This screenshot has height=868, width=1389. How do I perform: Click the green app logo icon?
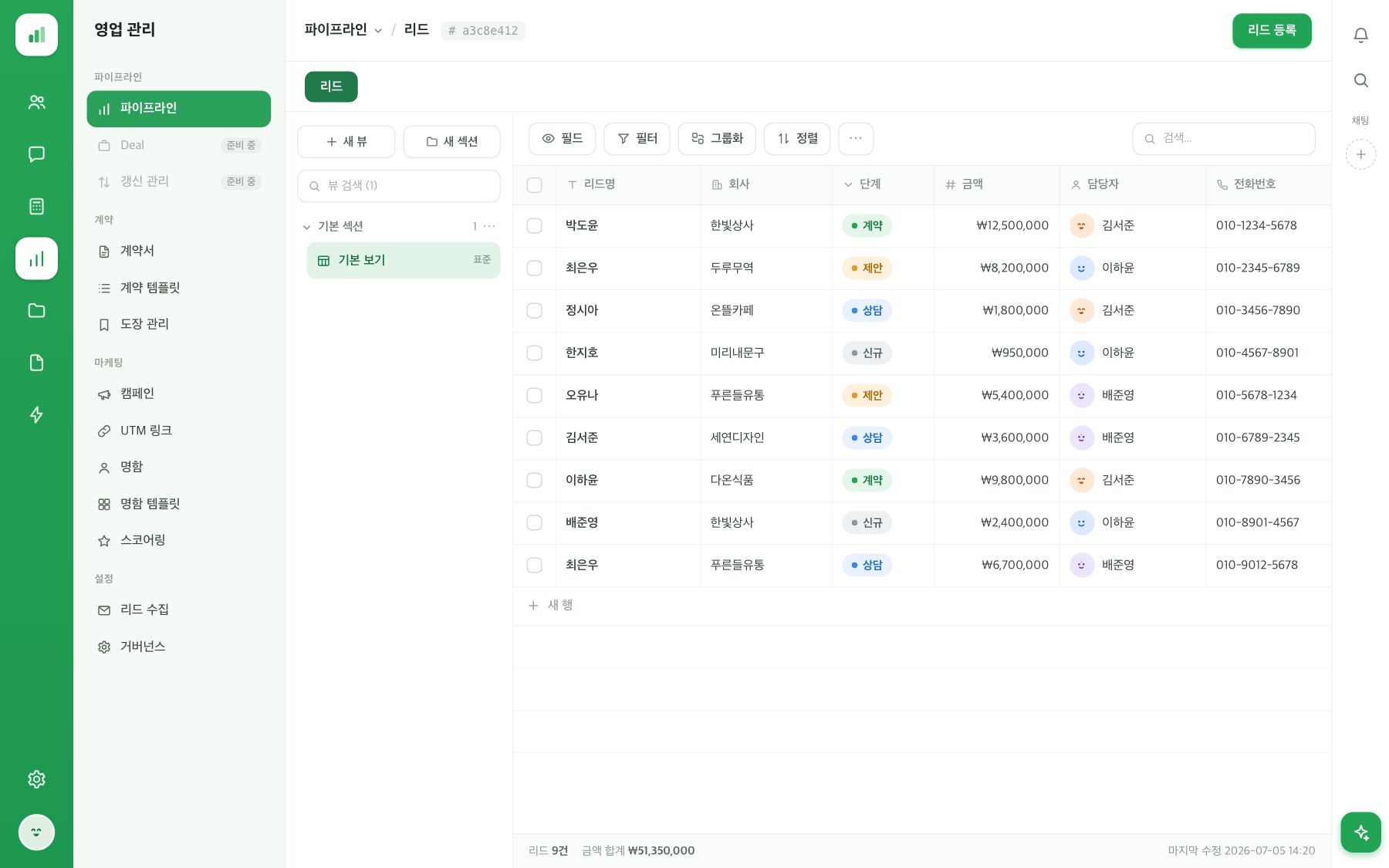[x=36, y=35]
